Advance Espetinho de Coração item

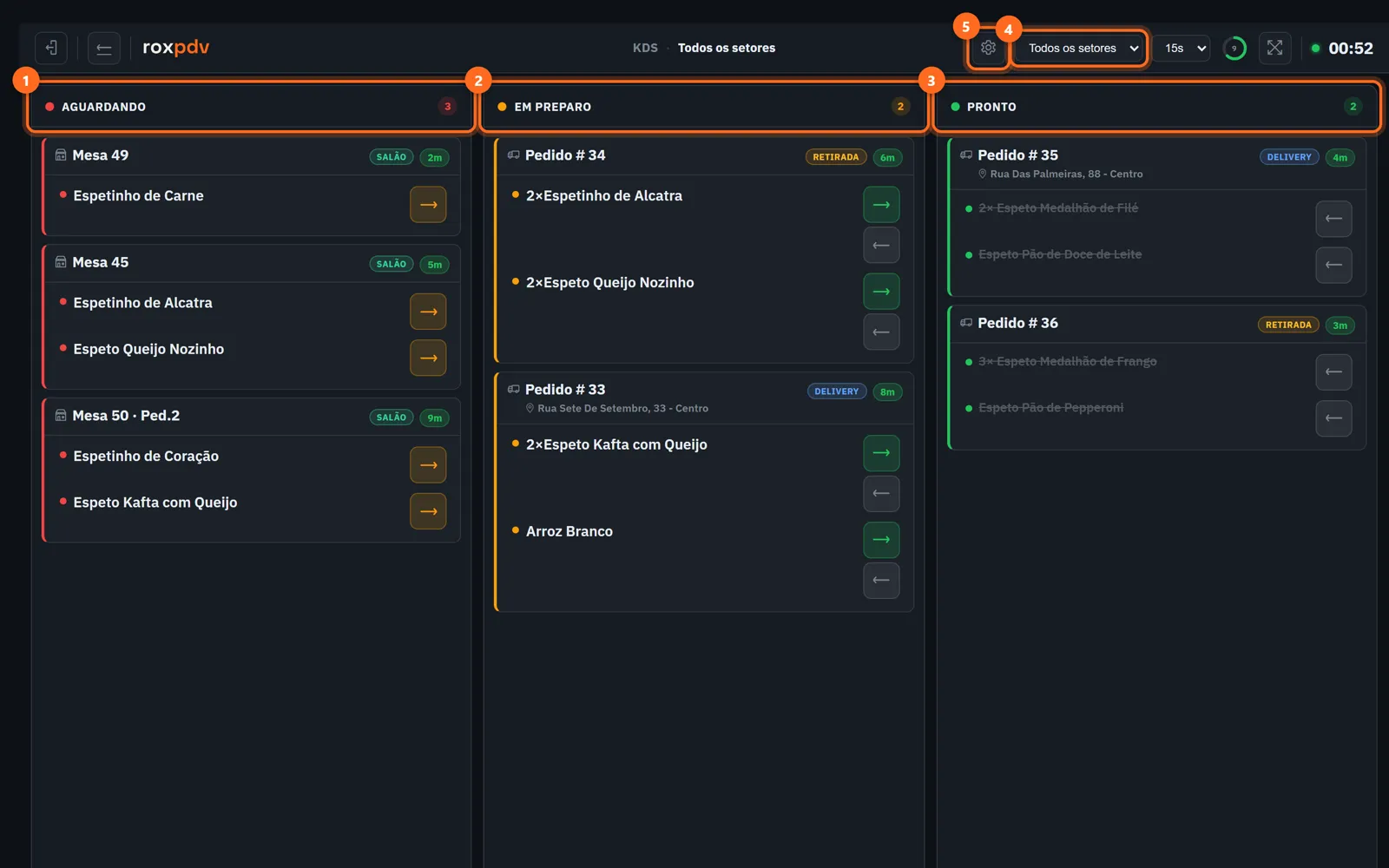pos(428,465)
